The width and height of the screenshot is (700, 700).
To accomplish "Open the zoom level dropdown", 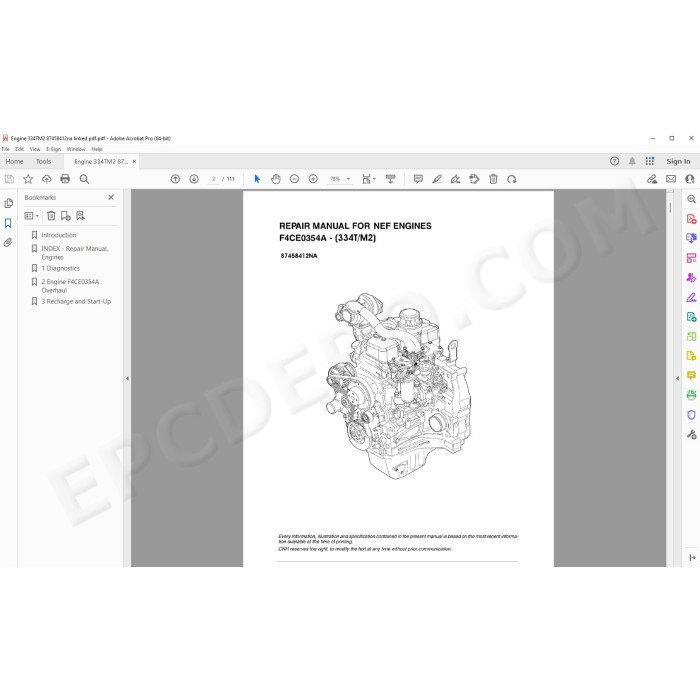I will pyautogui.click(x=340, y=179).
